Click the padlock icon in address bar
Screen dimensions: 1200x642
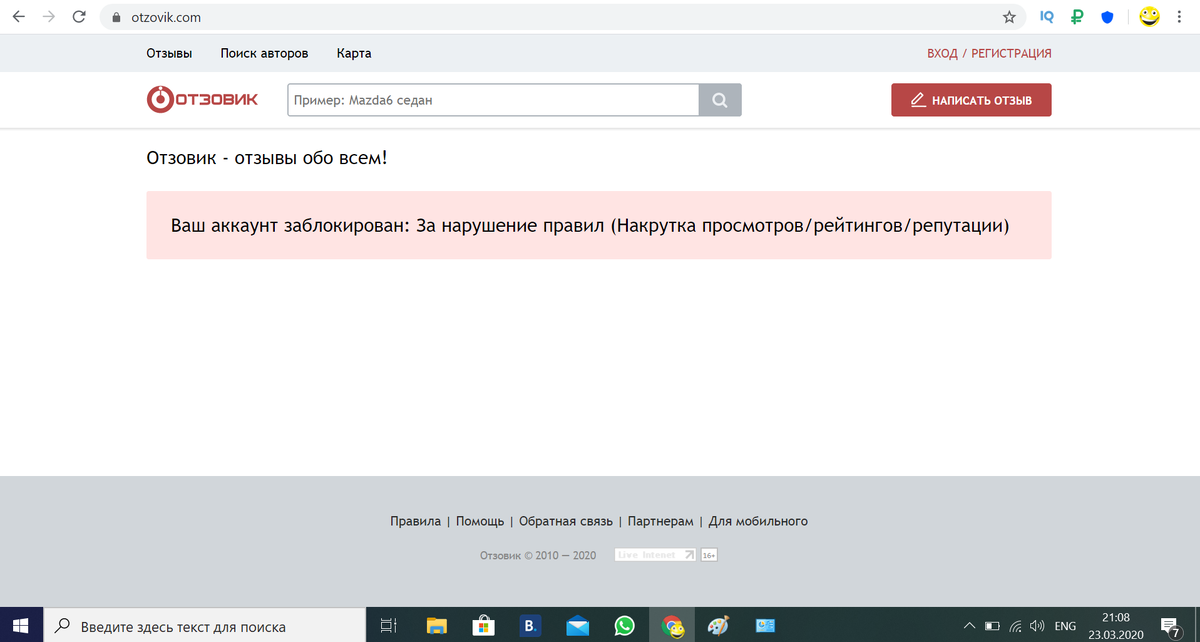click(x=116, y=17)
